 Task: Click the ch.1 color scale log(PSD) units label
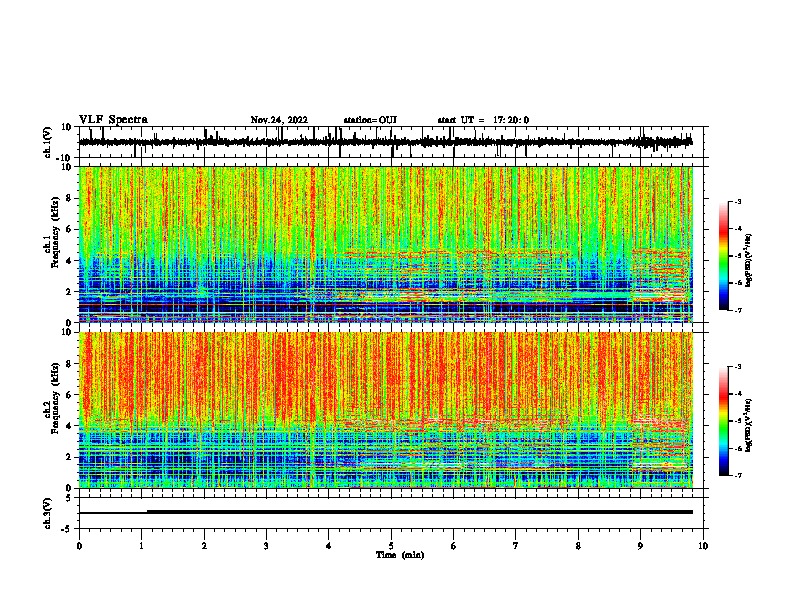(749, 261)
